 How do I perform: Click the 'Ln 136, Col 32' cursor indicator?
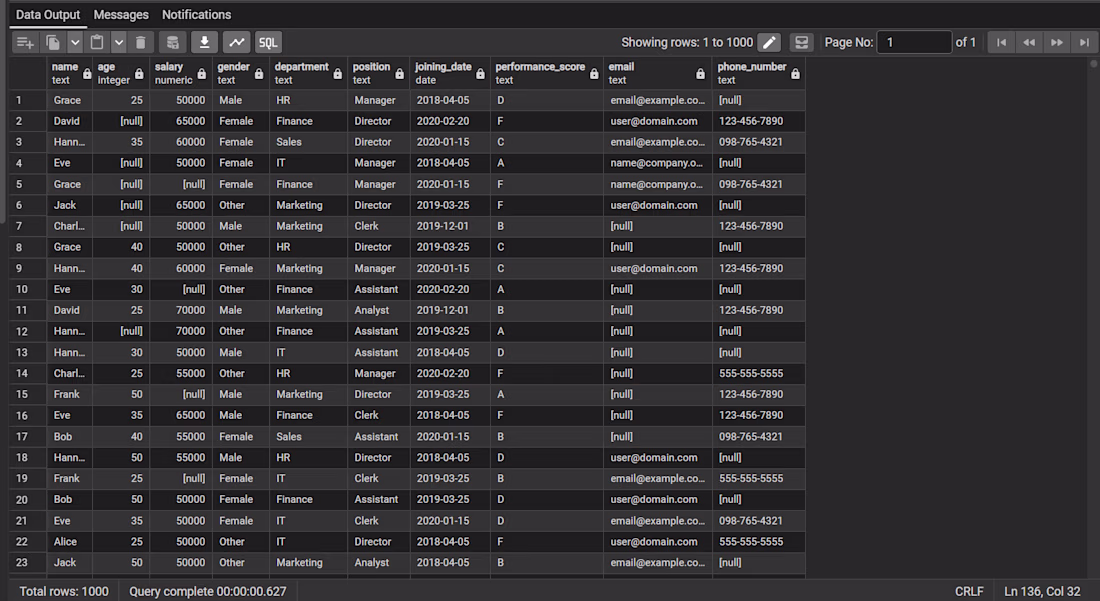pos(1042,591)
